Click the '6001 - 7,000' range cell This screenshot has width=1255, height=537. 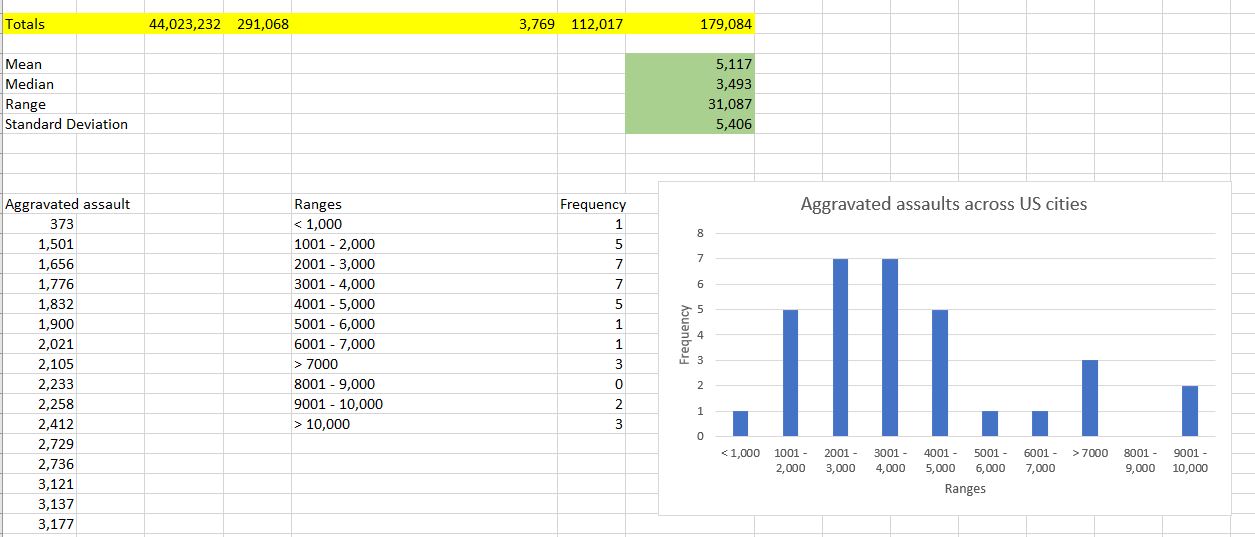click(335, 344)
